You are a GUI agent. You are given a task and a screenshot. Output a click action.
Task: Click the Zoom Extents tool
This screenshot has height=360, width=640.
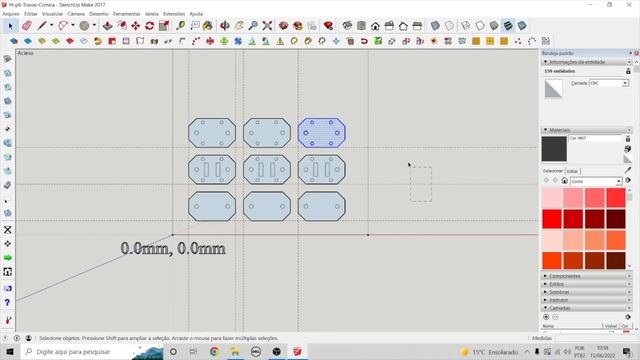267,26
